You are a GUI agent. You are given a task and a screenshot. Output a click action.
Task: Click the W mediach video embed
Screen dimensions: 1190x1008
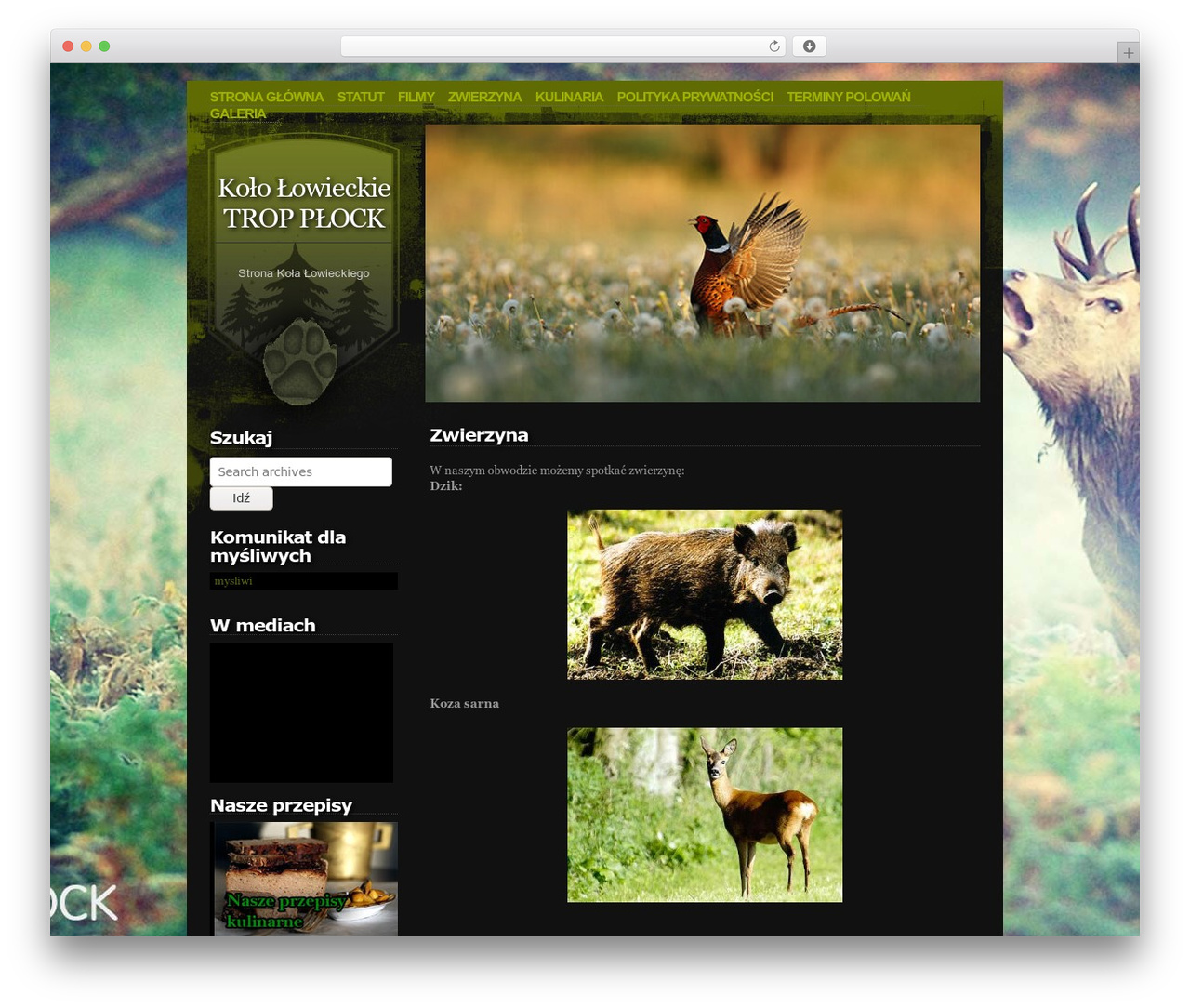pos(301,713)
